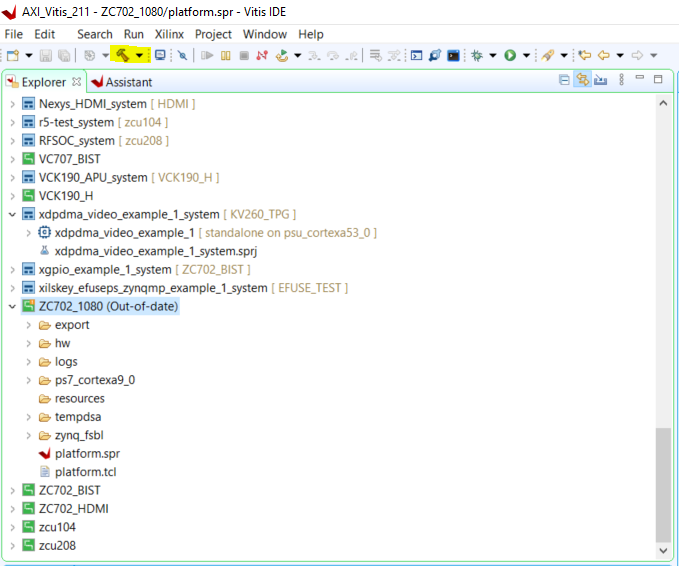Collapse the ZC702_1080 platform node
679x566 pixels.
tap(13, 307)
